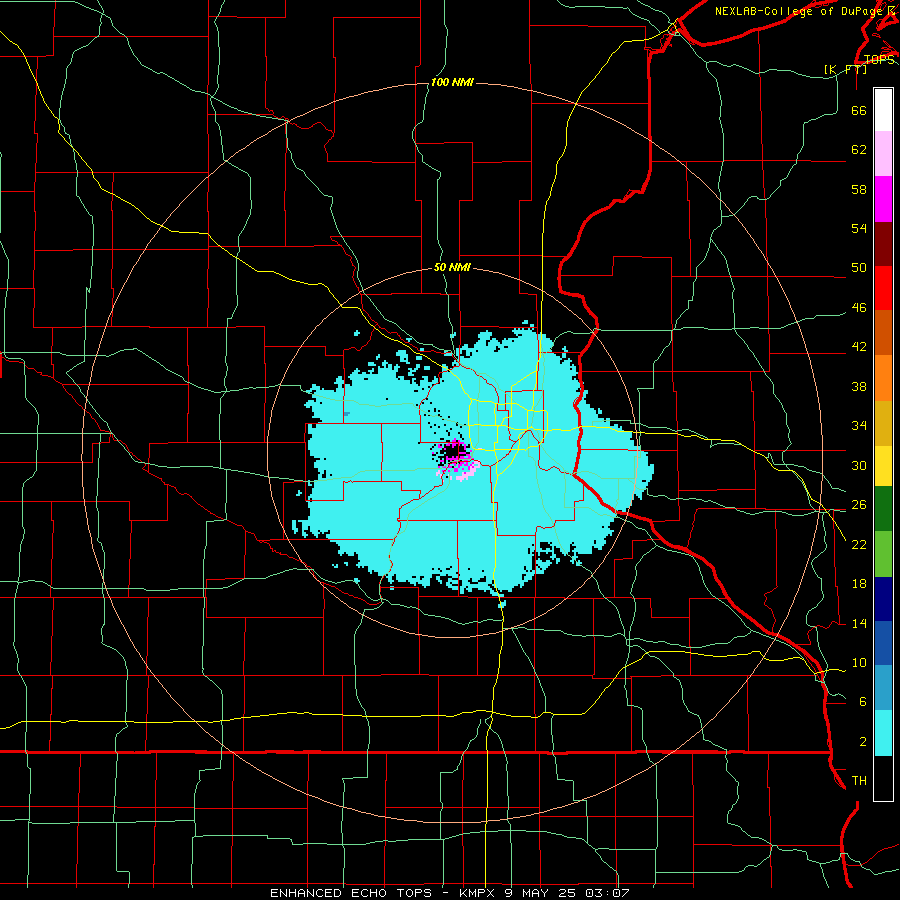Click the '62' legend value
The width and height of the screenshot is (900, 900).
point(859,150)
